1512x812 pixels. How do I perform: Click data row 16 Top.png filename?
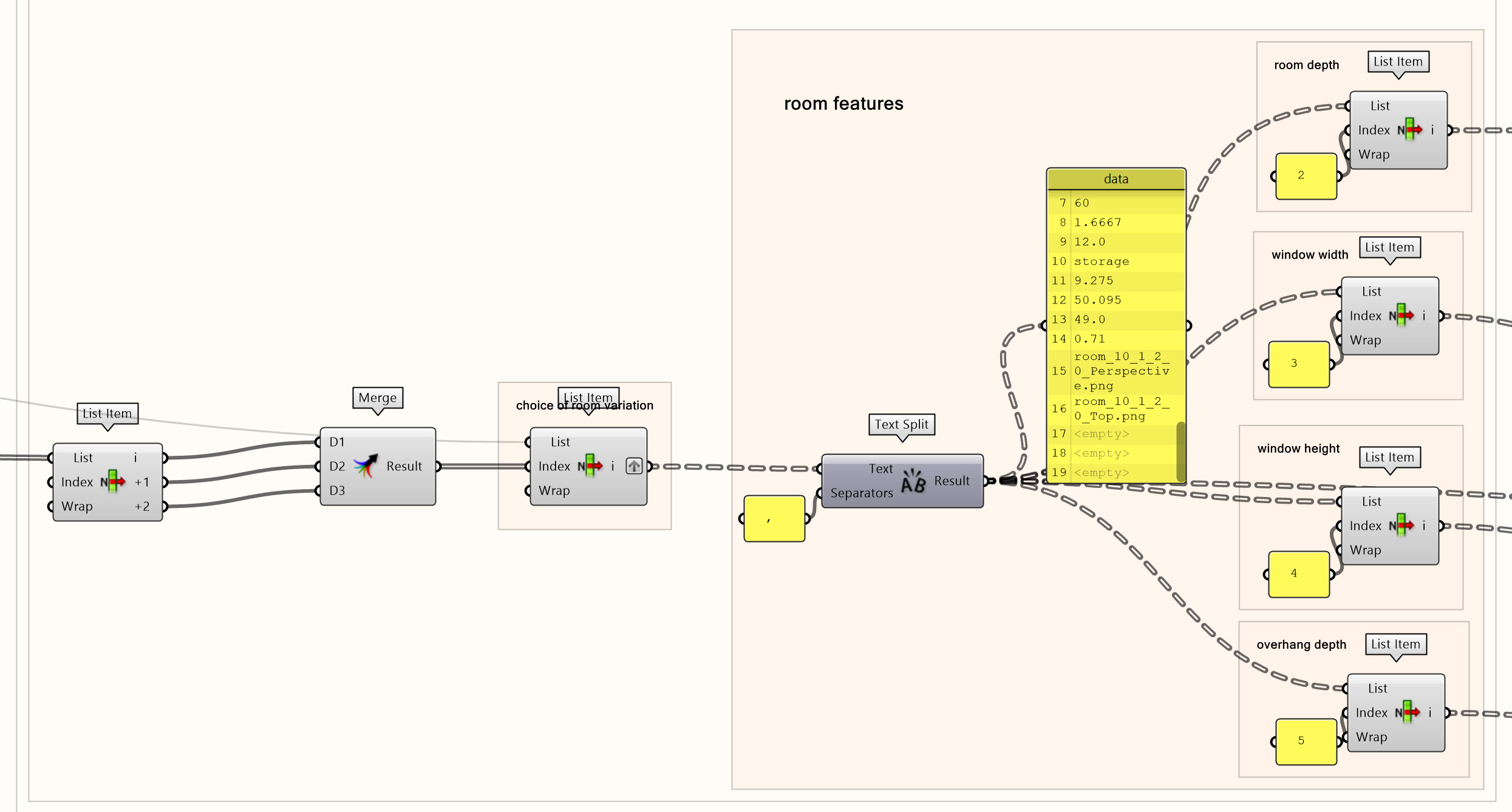tap(1122, 409)
